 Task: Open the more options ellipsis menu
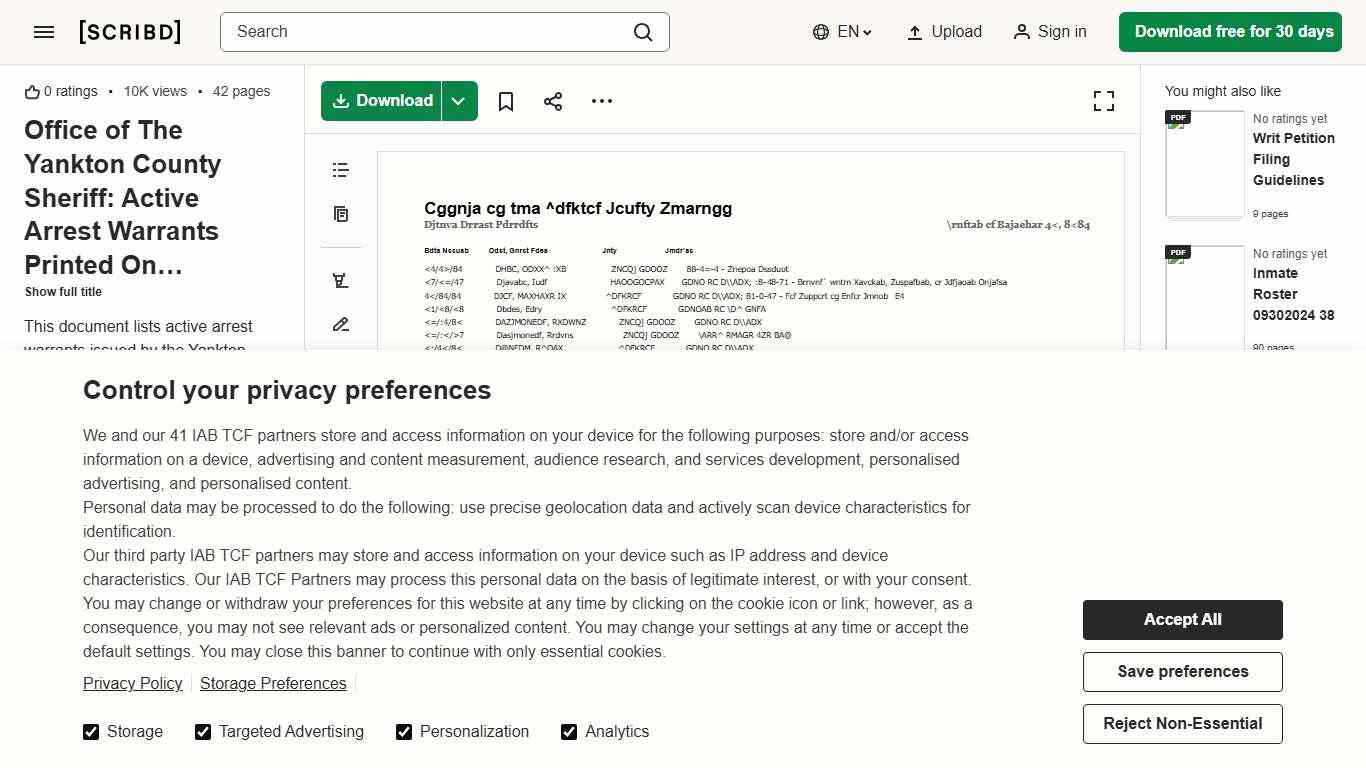[602, 101]
